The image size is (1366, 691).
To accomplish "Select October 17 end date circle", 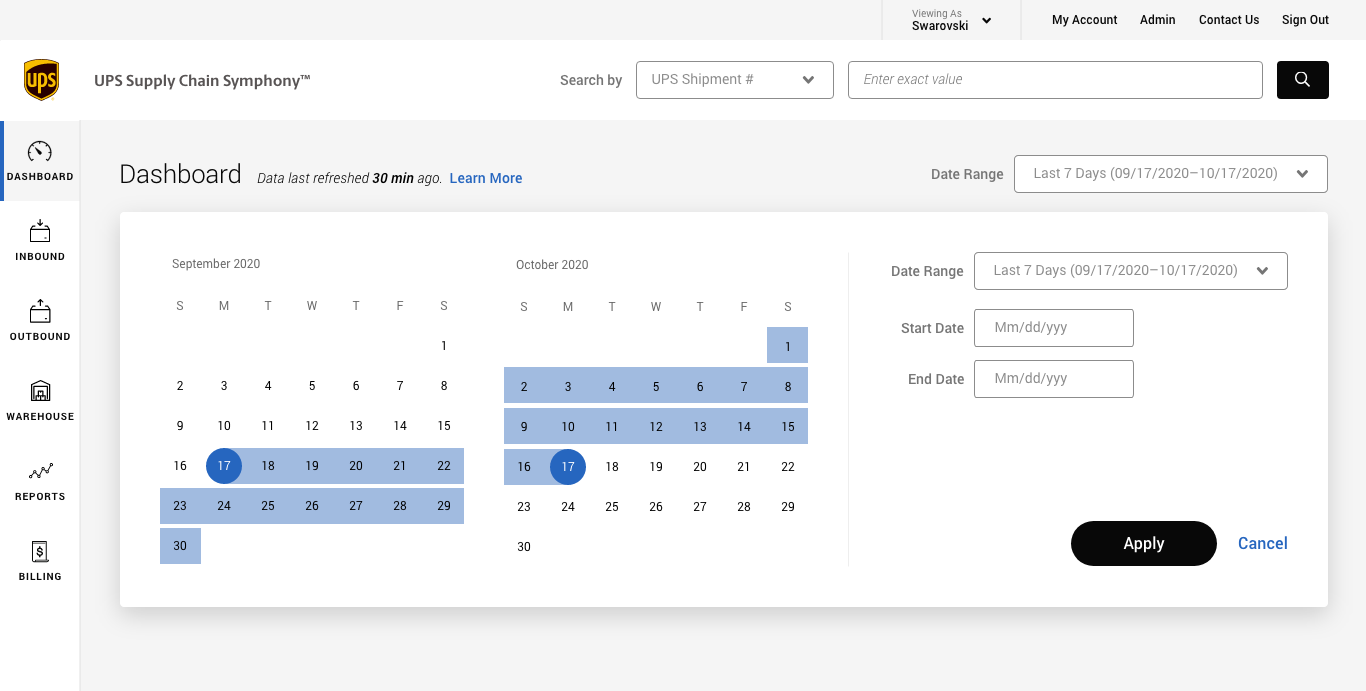I will click(x=568, y=467).
